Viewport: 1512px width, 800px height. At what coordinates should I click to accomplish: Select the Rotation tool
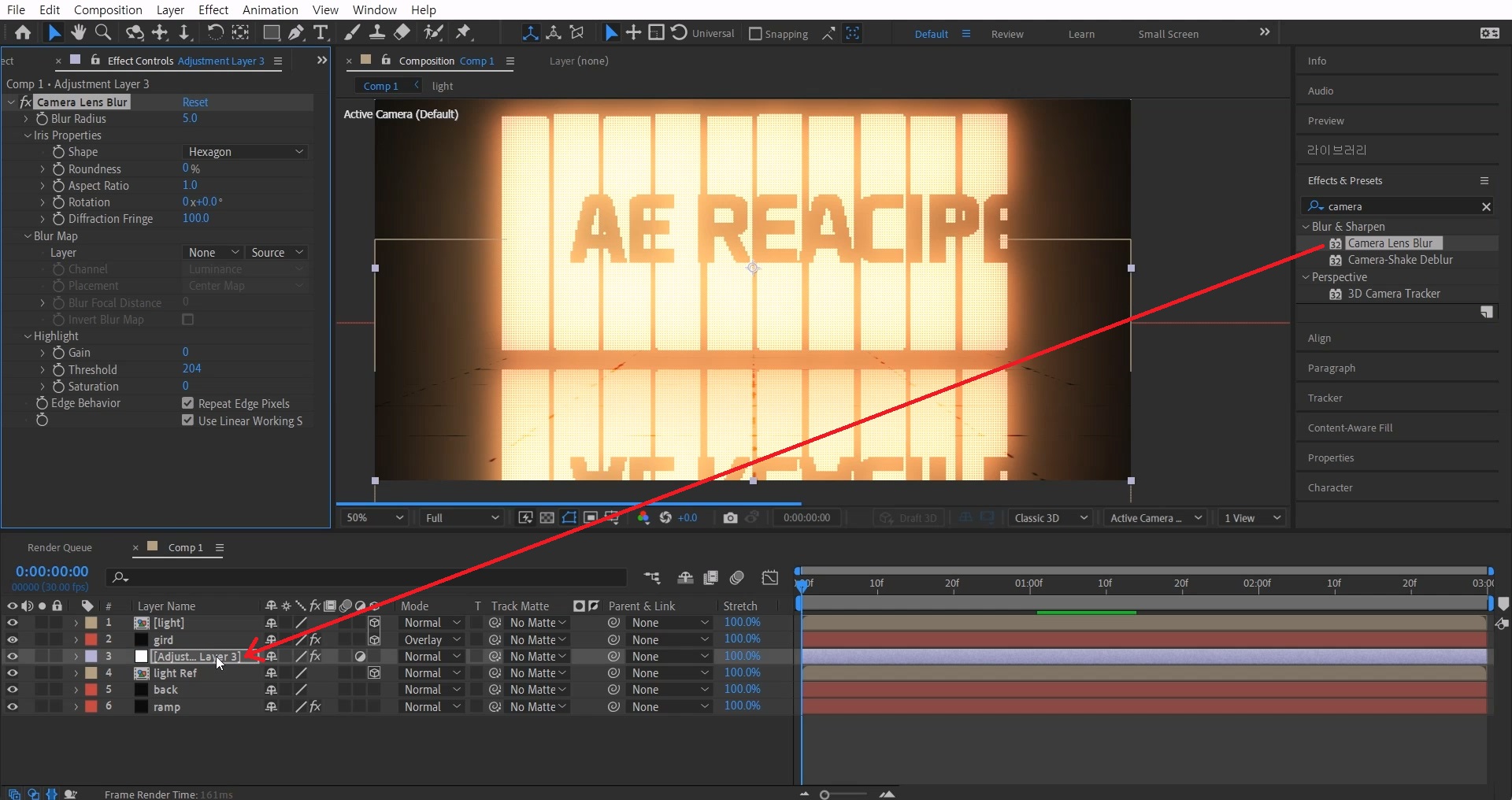(214, 32)
